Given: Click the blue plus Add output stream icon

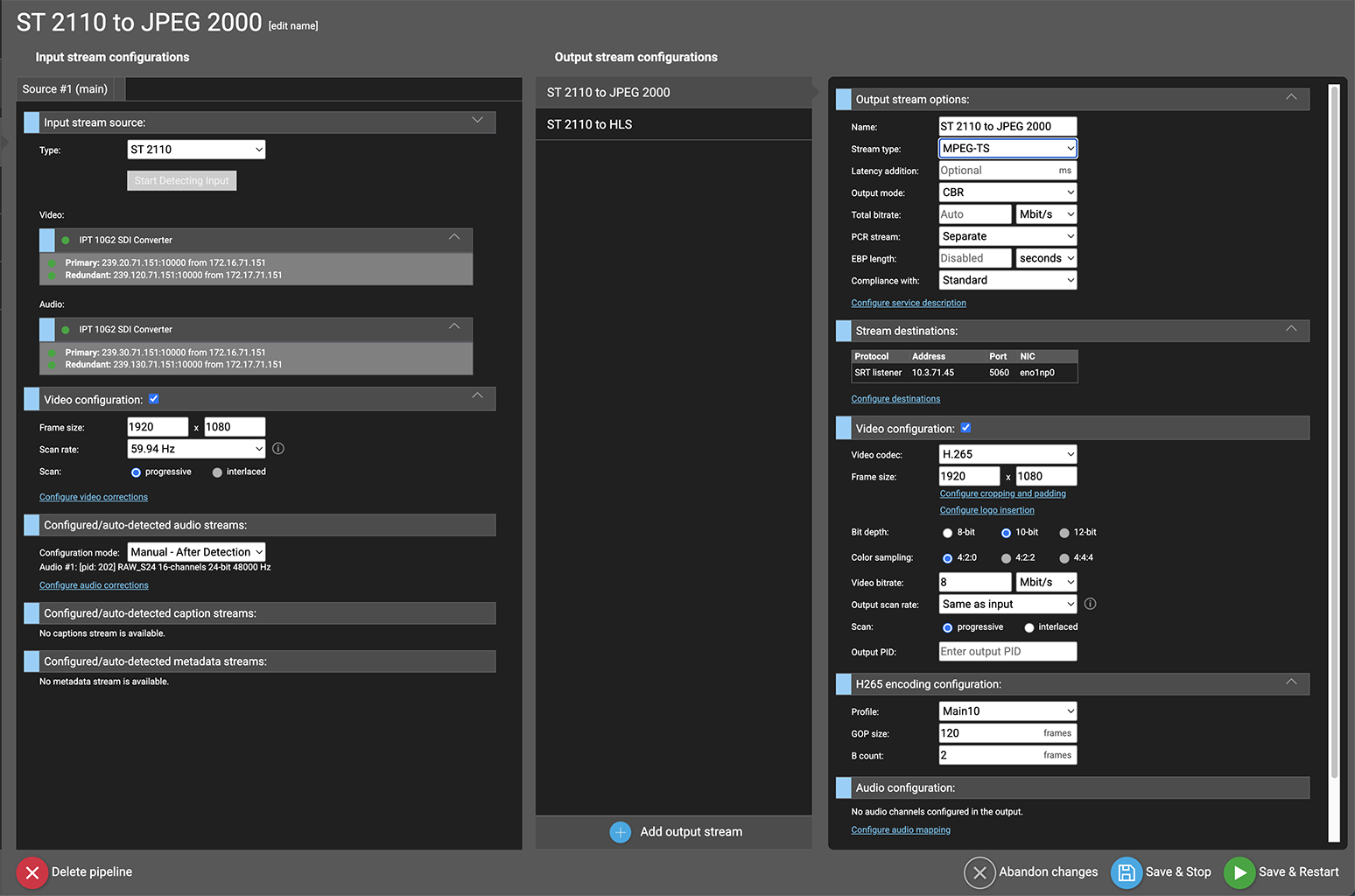Looking at the screenshot, I should pos(620,832).
